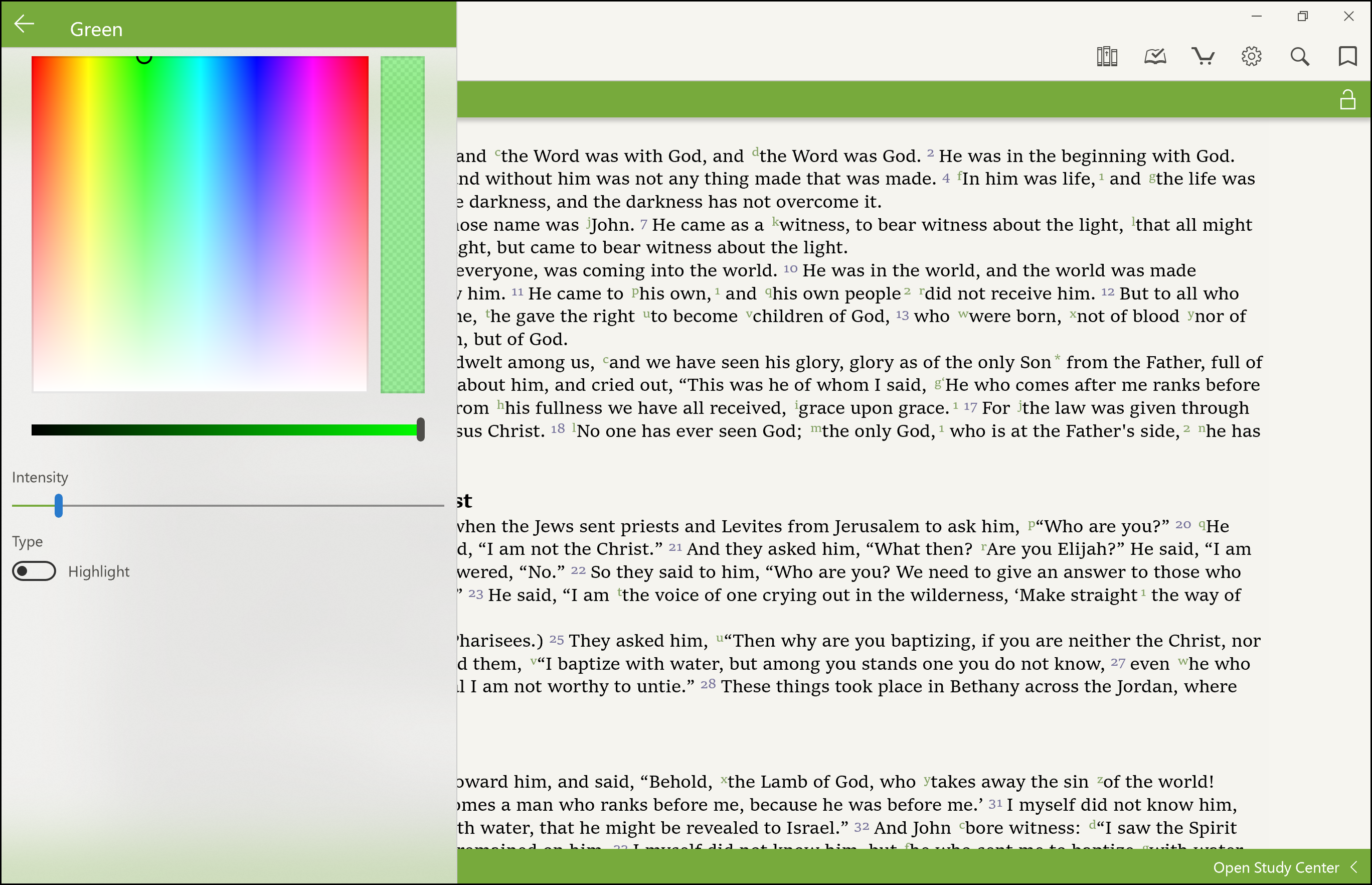Image resolution: width=1372 pixels, height=885 pixels.
Task: Expand Open Study Center chevron
Action: (1354, 866)
